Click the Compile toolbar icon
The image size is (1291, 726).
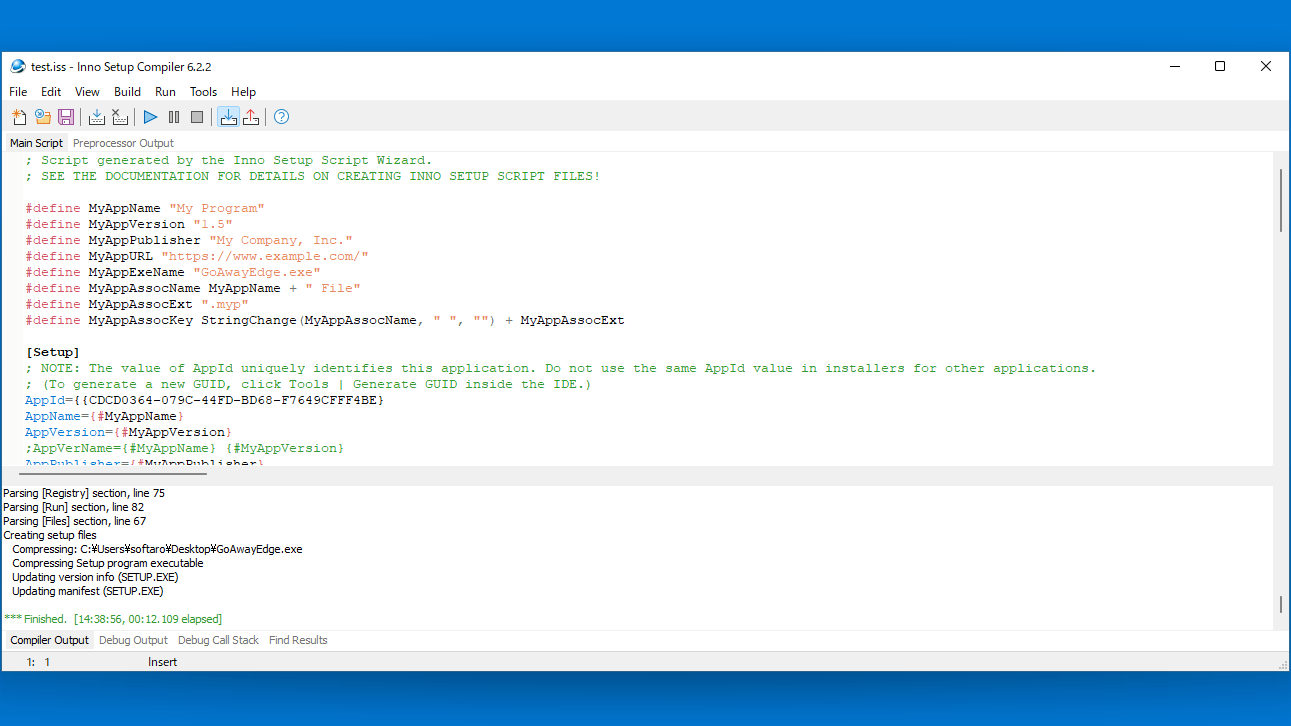[x=97, y=117]
